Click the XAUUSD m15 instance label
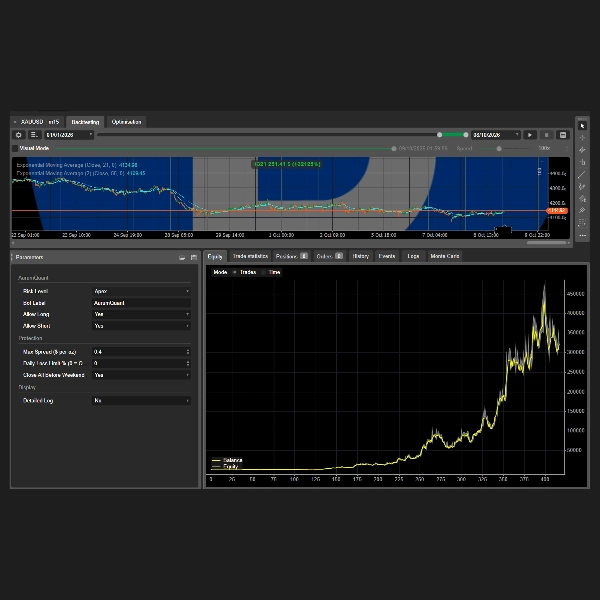The image size is (600, 600). [x=40, y=122]
